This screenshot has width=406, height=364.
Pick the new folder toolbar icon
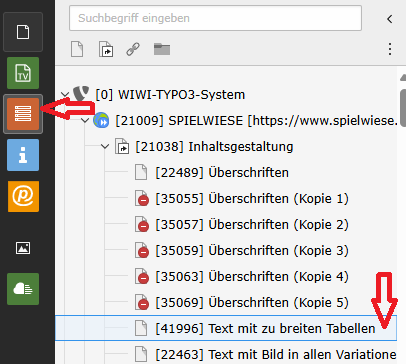point(162,49)
